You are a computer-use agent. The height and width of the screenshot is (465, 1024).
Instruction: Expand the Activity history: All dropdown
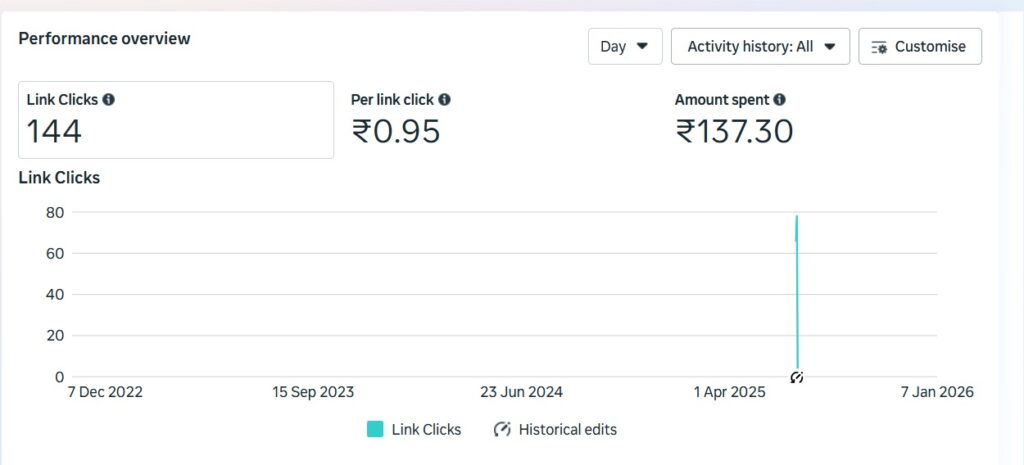coord(760,47)
